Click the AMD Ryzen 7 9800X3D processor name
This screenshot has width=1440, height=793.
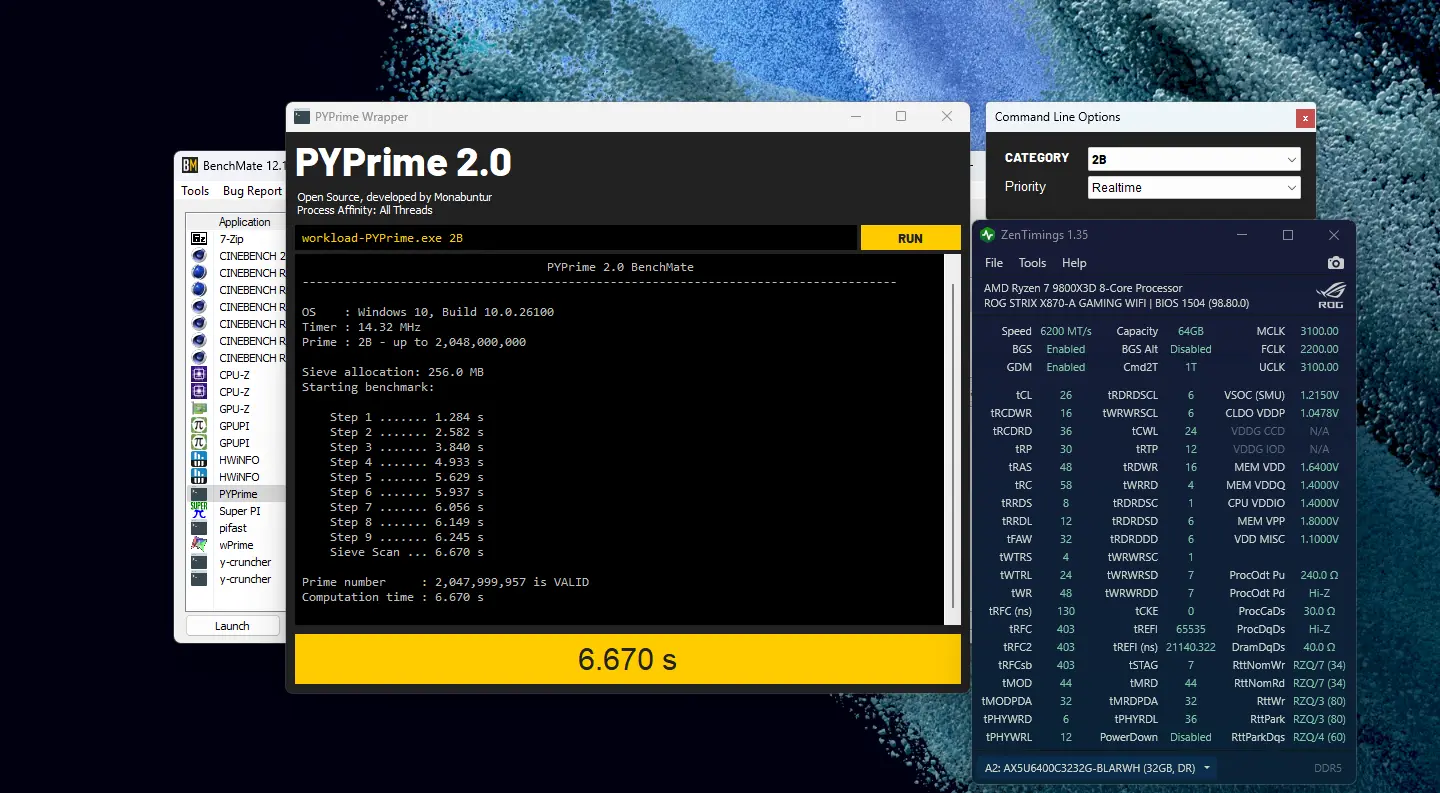pyautogui.click(x=1083, y=288)
